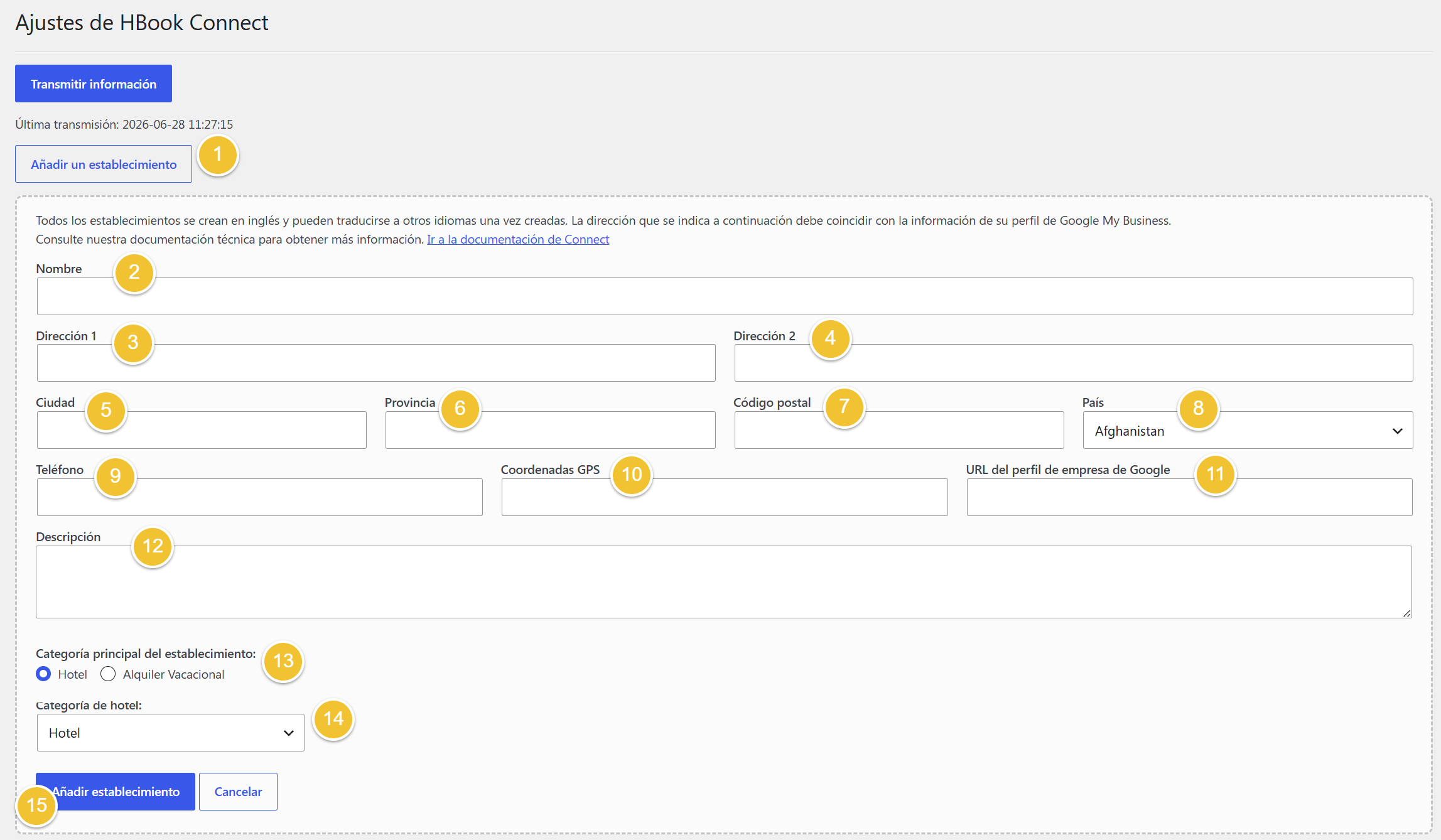Click into the Dirección 1 field

coord(376,363)
